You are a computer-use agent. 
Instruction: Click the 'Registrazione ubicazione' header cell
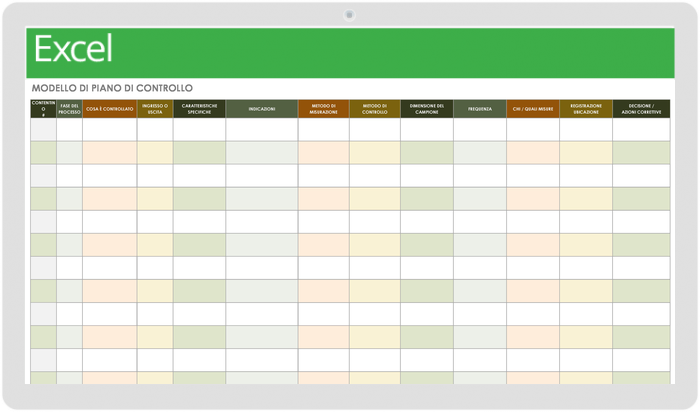[x=586, y=109]
